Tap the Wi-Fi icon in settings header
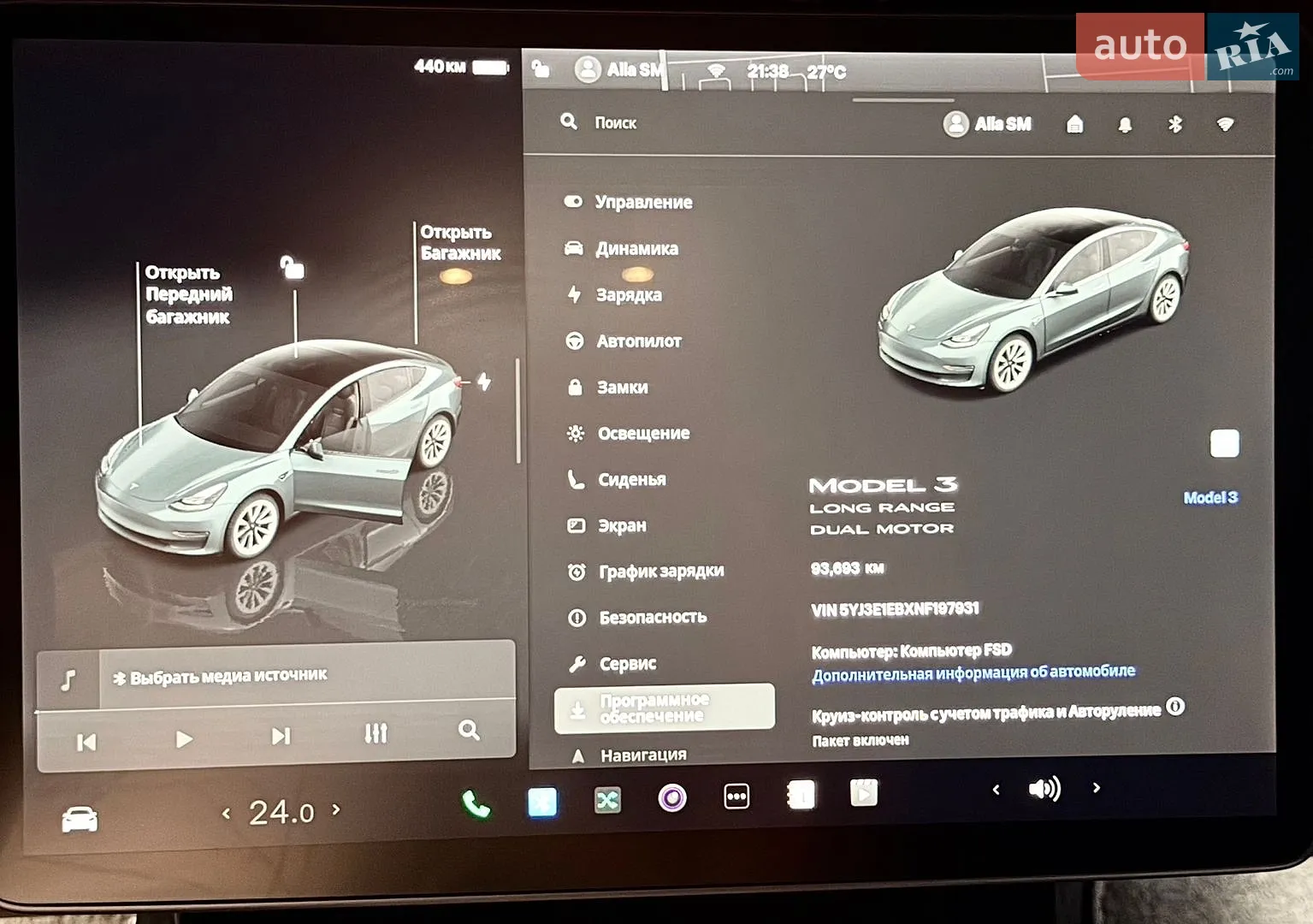The height and width of the screenshot is (924, 1313). click(1225, 124)
